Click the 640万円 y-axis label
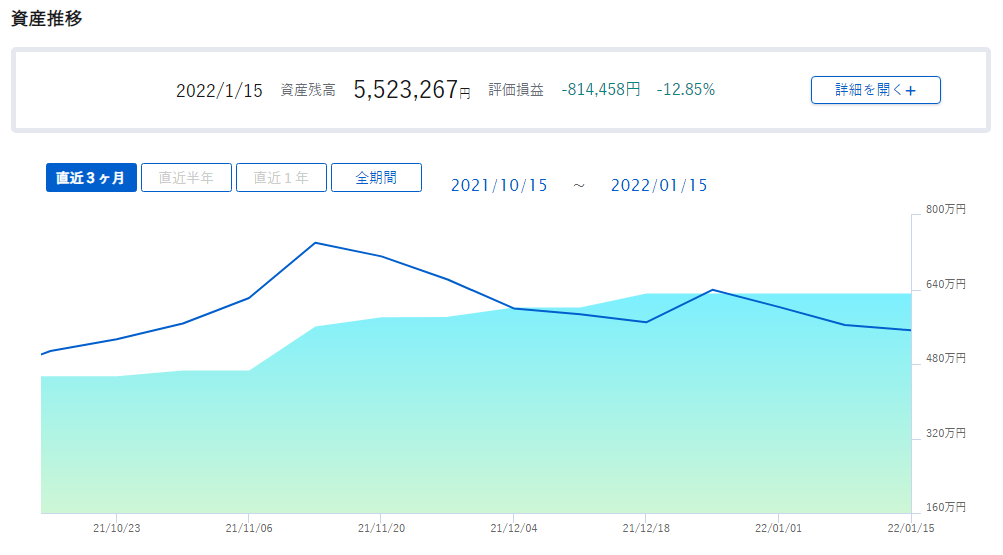 [x=945, y=284]
